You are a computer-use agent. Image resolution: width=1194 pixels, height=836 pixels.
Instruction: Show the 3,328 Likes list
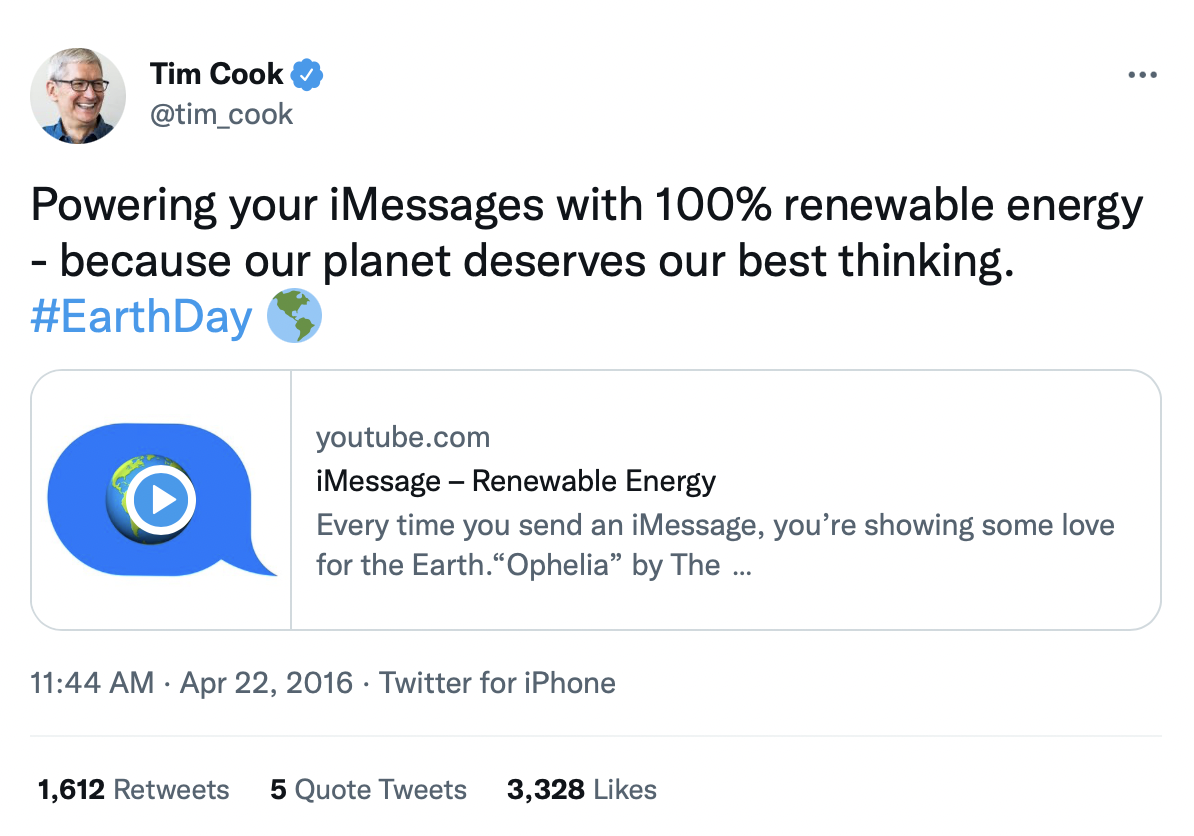[x=581, y=789]
